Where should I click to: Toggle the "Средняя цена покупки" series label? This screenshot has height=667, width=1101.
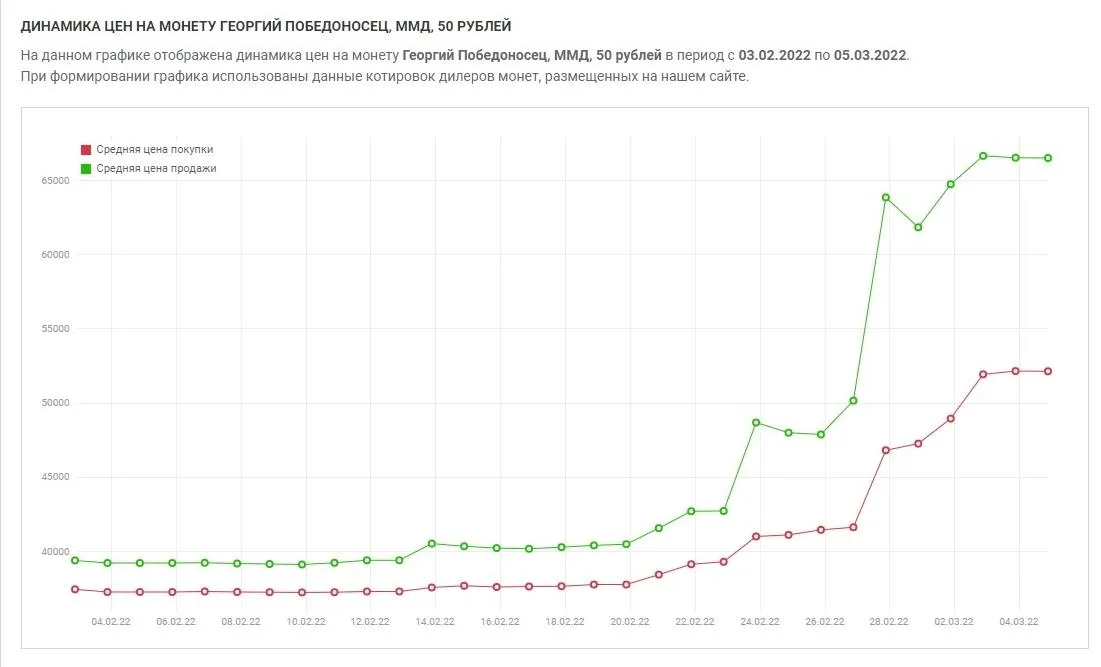coord(154,150)
